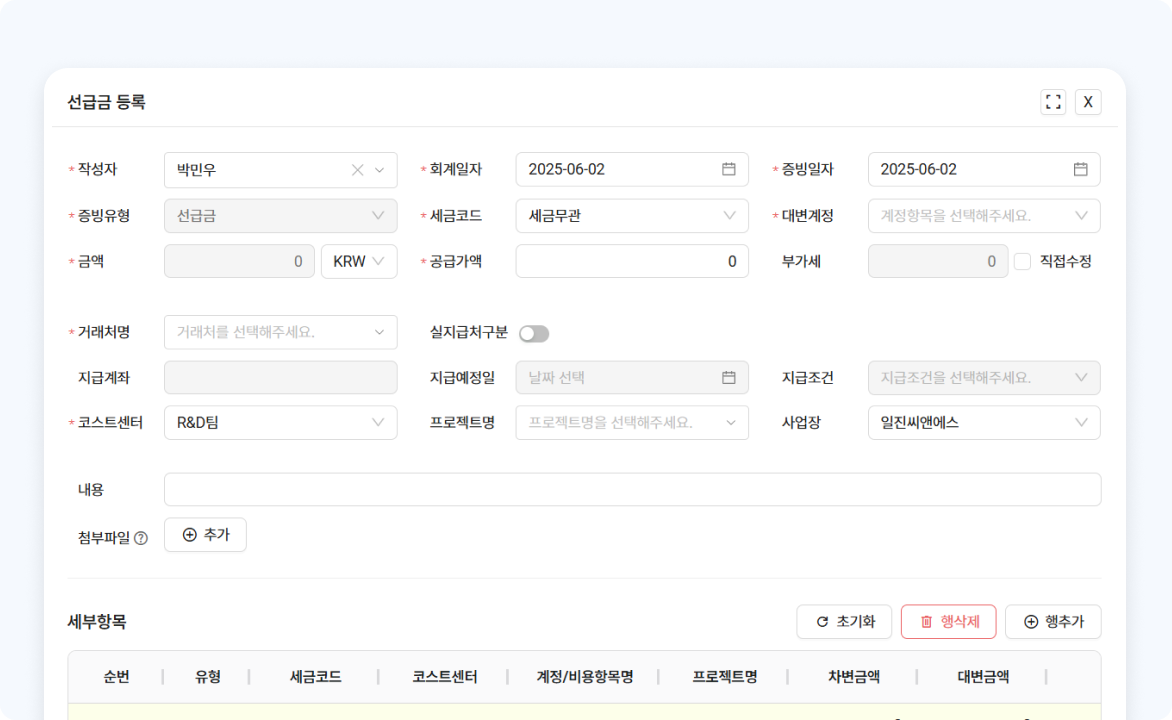Toggle the 실지급처구분 switch

click(x=533, y=334)
